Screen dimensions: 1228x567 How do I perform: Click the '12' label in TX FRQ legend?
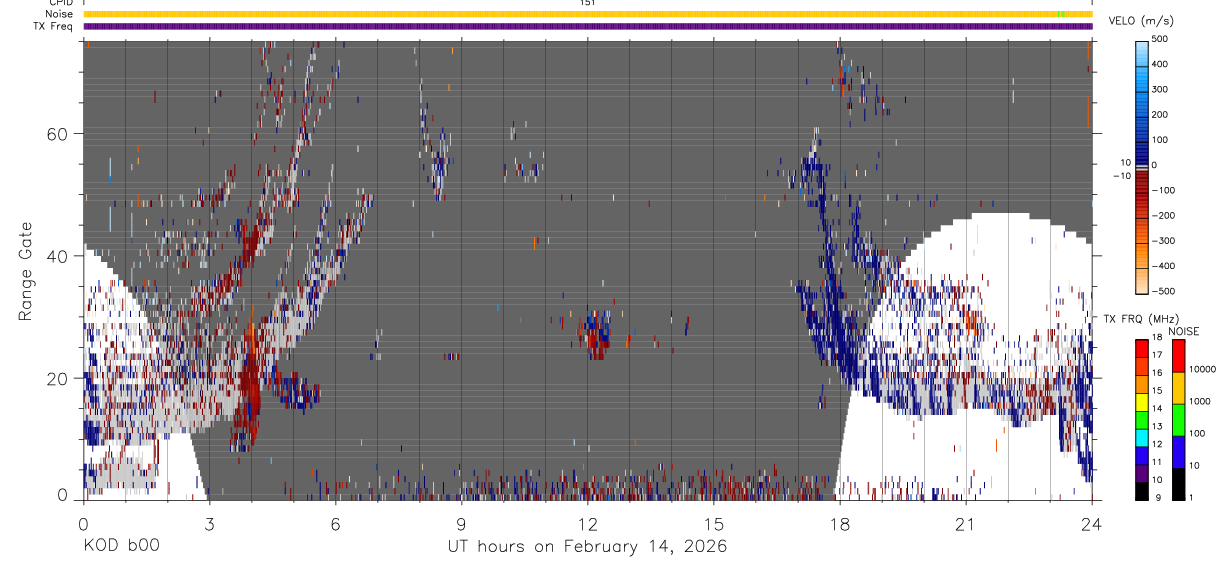point(1157,444)
